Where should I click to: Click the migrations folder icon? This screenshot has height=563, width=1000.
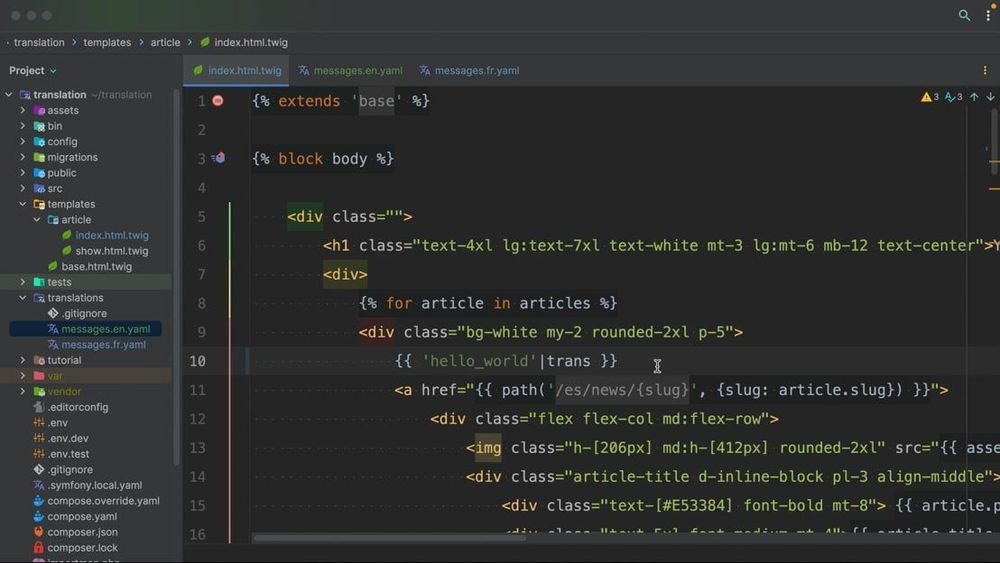pyautogui.click(x=39, y=157)
